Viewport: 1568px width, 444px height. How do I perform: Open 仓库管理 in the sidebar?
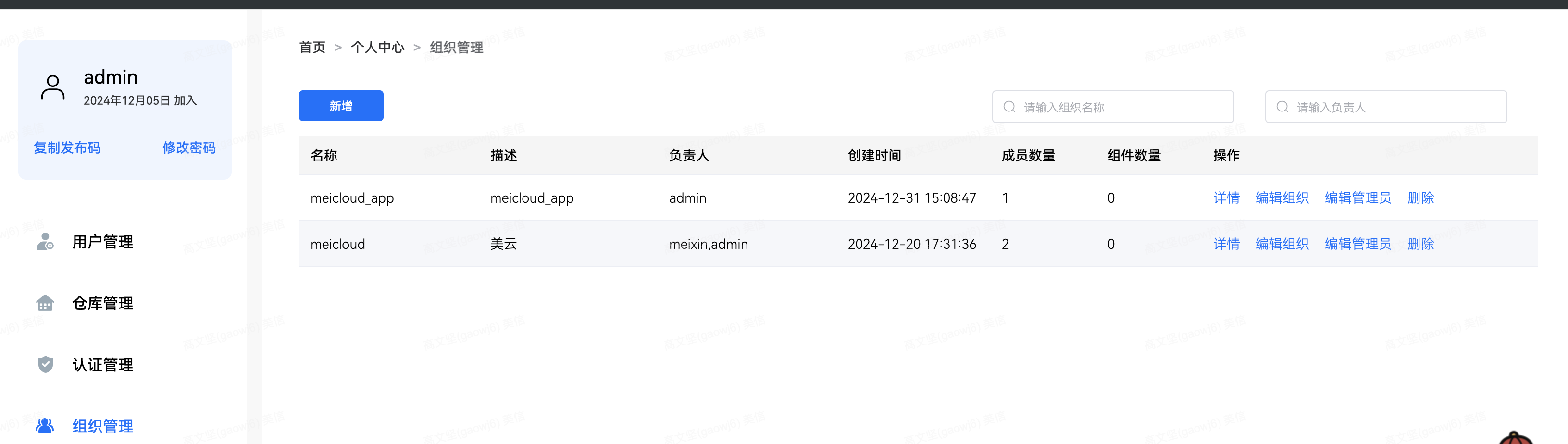pyautogui.click(x=103, y=304)
